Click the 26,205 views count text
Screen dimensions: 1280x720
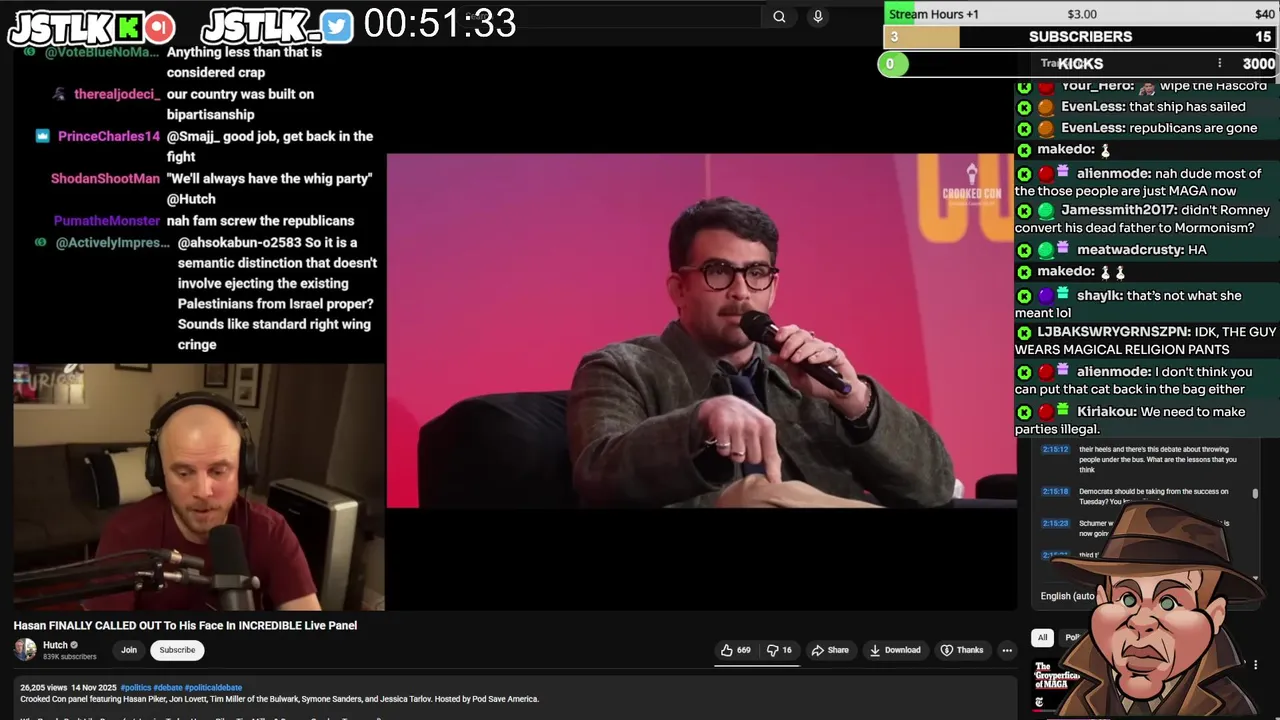tap(42, 687)
